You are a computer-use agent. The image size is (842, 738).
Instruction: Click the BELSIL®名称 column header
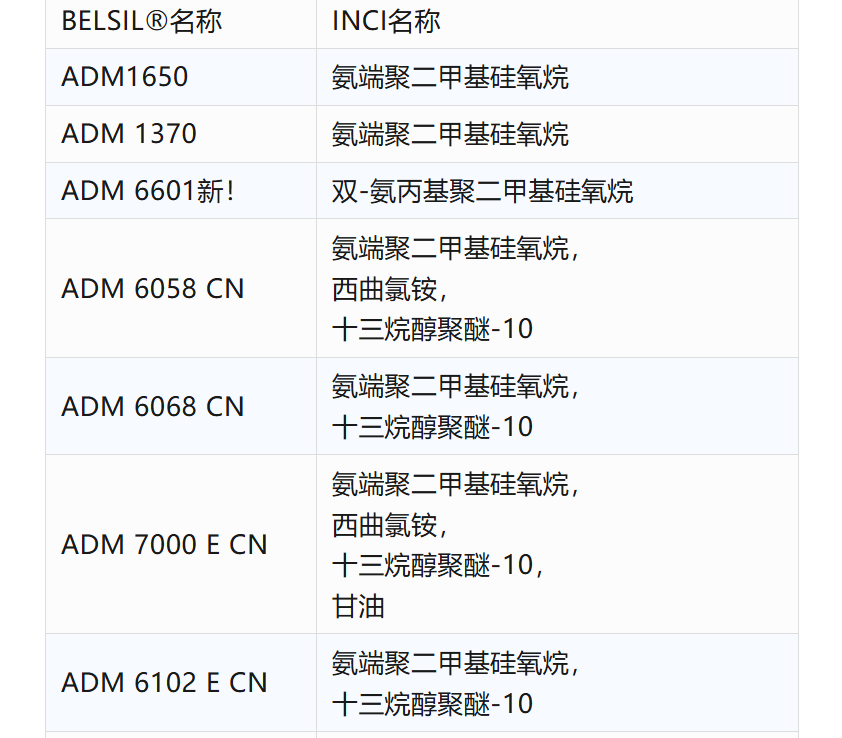point(142,21)
